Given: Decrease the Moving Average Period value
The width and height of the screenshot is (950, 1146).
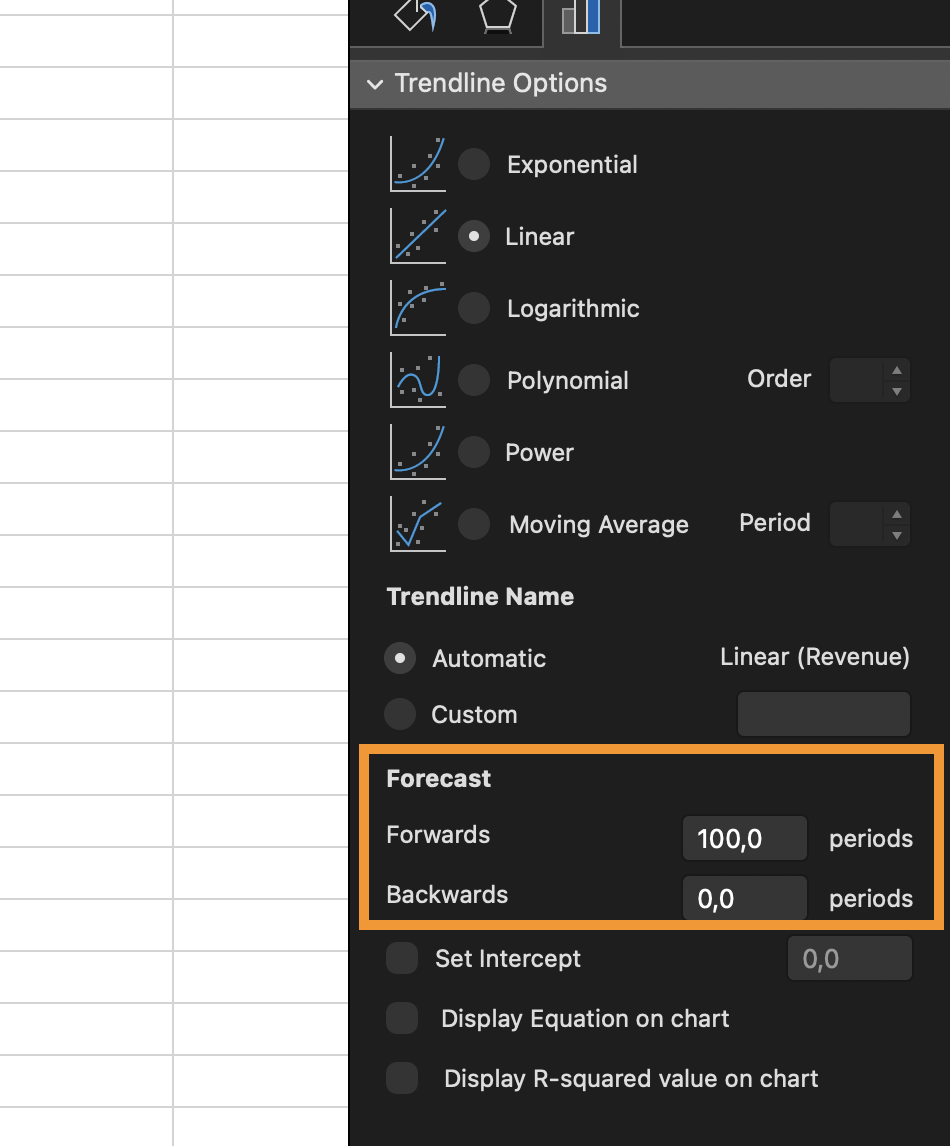Looking at the screenshot, I should [897, 535].
